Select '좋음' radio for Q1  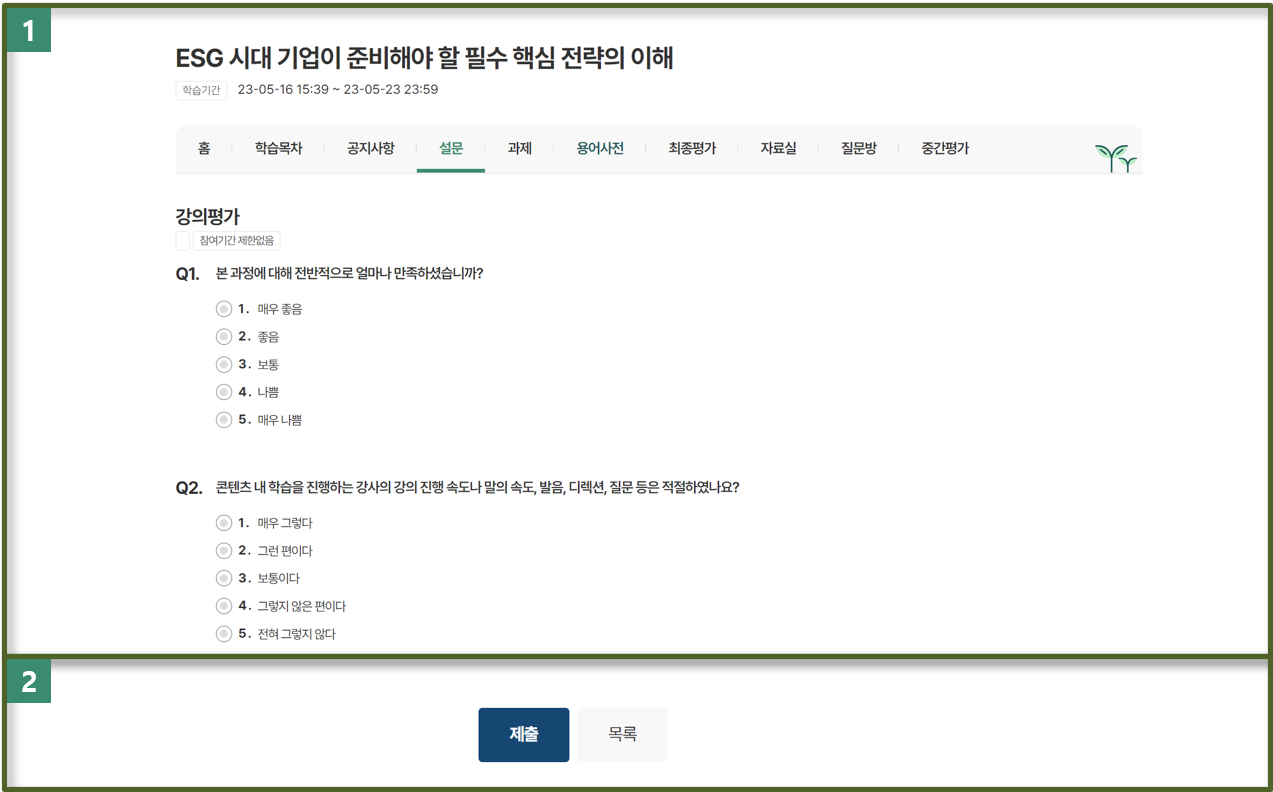point(224,337)
